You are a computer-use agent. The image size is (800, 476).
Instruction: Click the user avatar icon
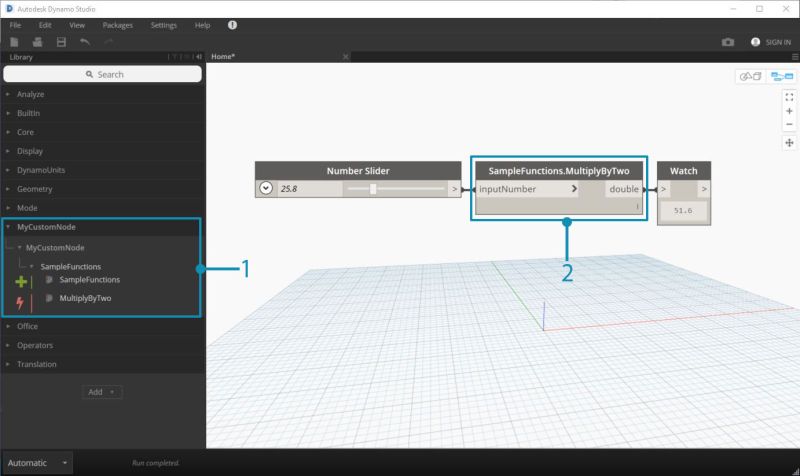pos(755,42)
